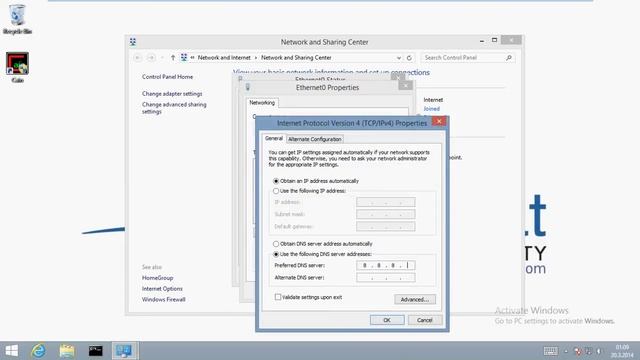Click the volume tray icon in the taskbar
This screenshot has height=360, width=640.
pos(599,351)
